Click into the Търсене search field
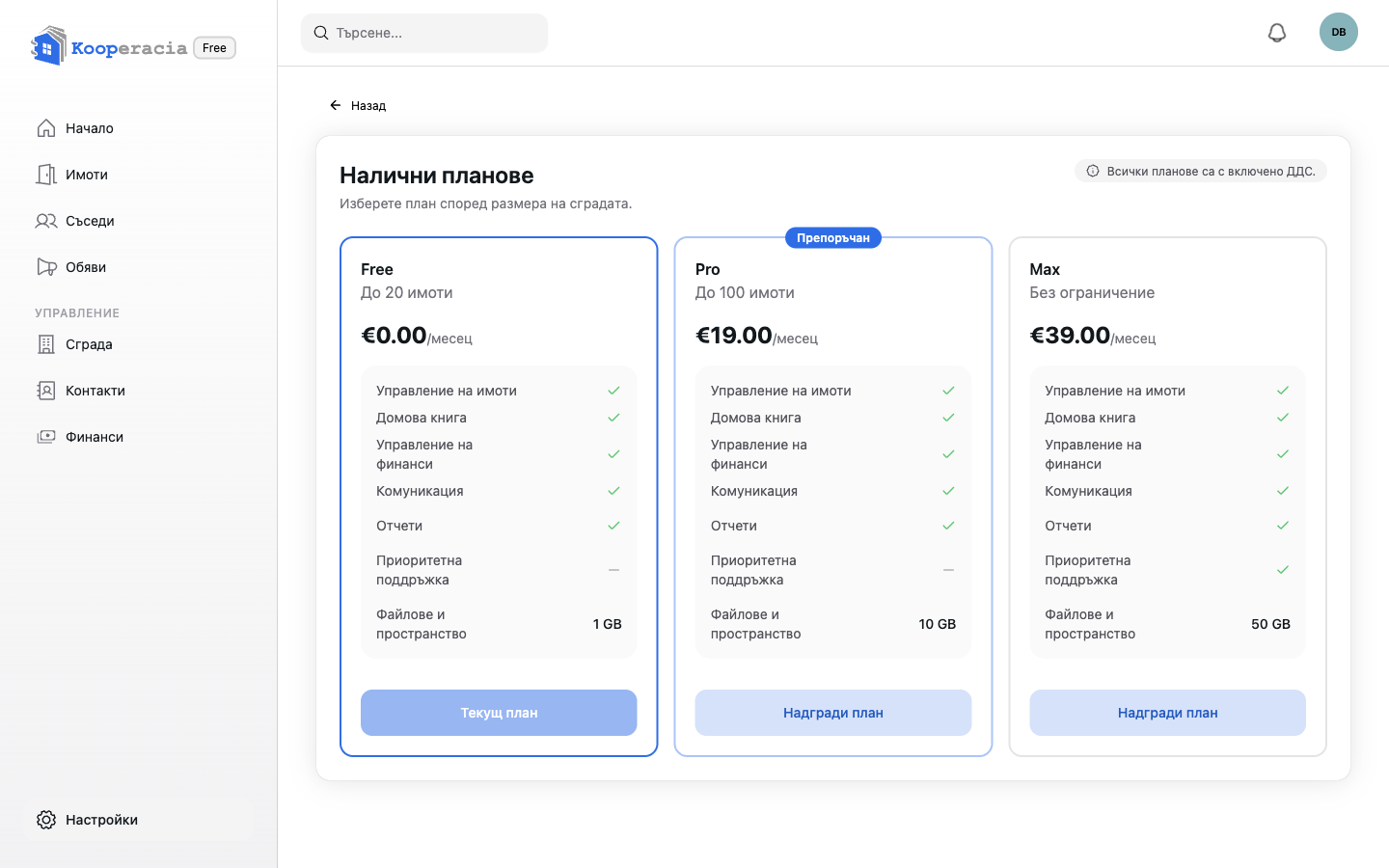The width and height of the screenshot is (1389, 868). 424,33
